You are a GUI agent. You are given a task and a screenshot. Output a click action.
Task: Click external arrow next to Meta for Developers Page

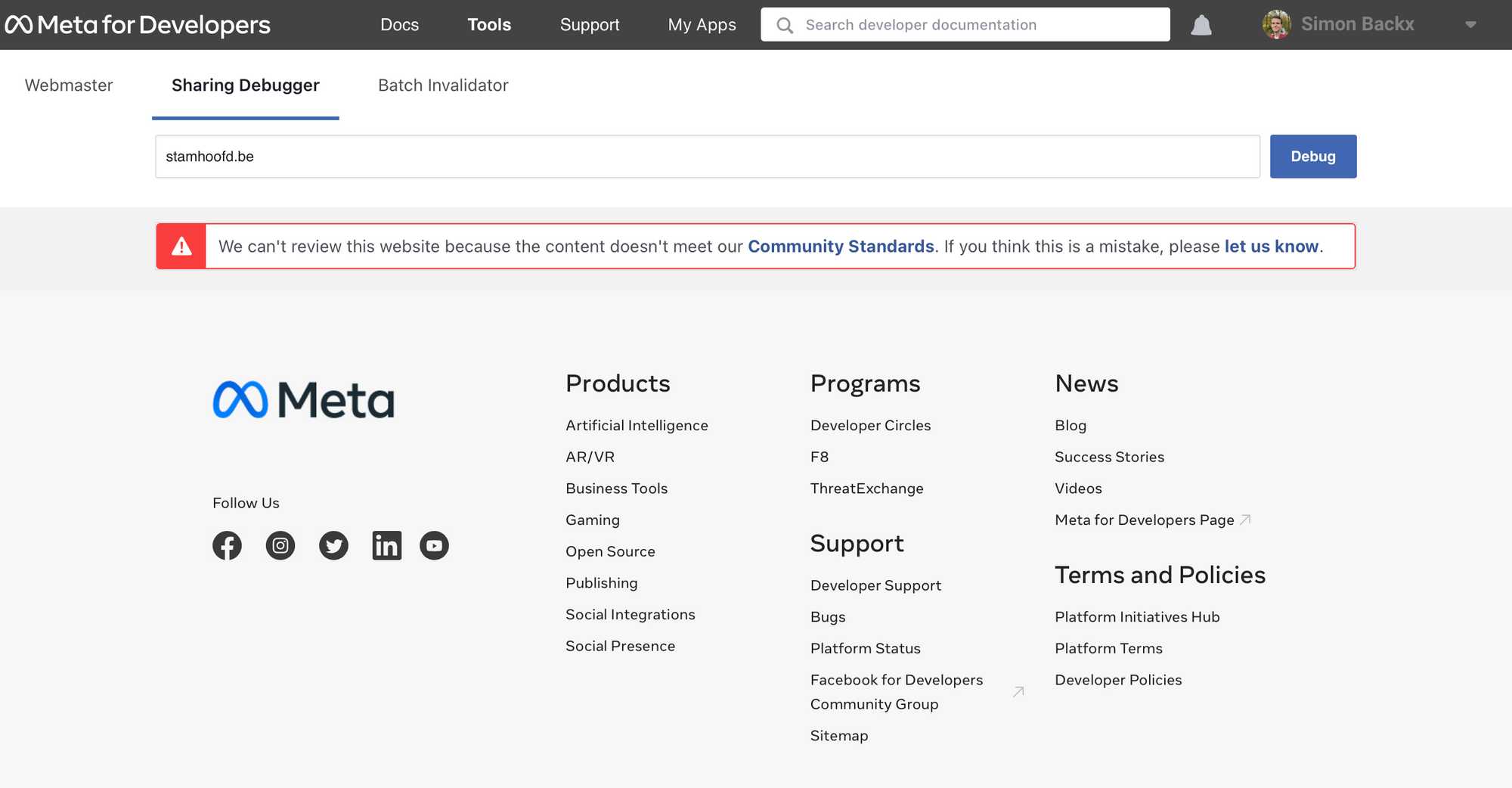pos(1245,520)
